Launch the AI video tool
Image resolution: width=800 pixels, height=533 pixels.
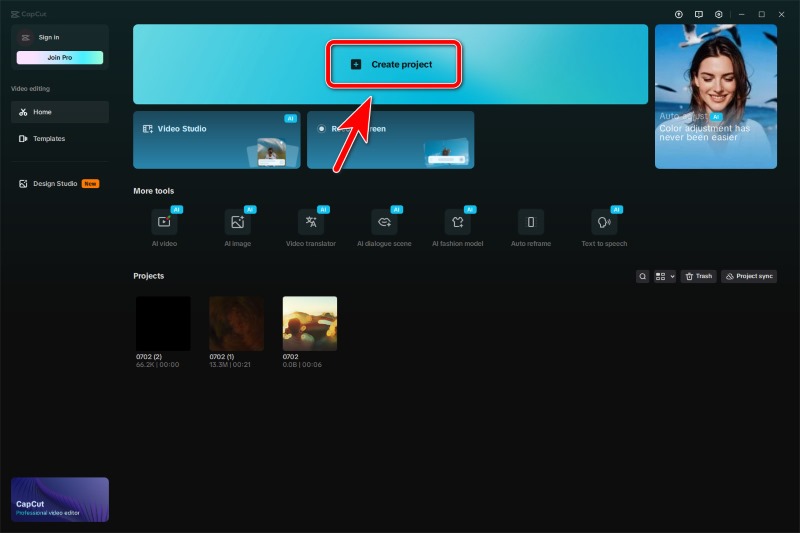coord(164,227)
